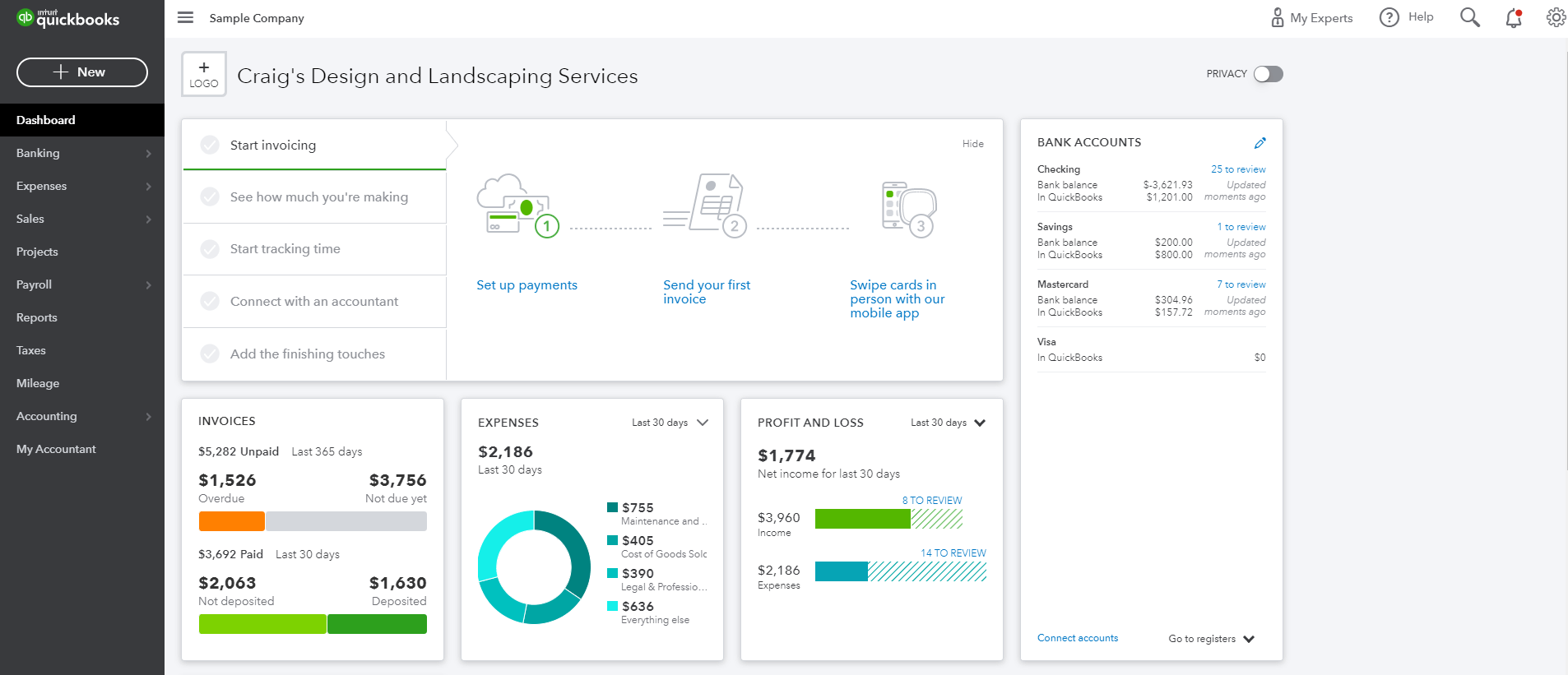Toggle the Privacy switch
The image size is (1568, 675).
[x=1268, y=74]
